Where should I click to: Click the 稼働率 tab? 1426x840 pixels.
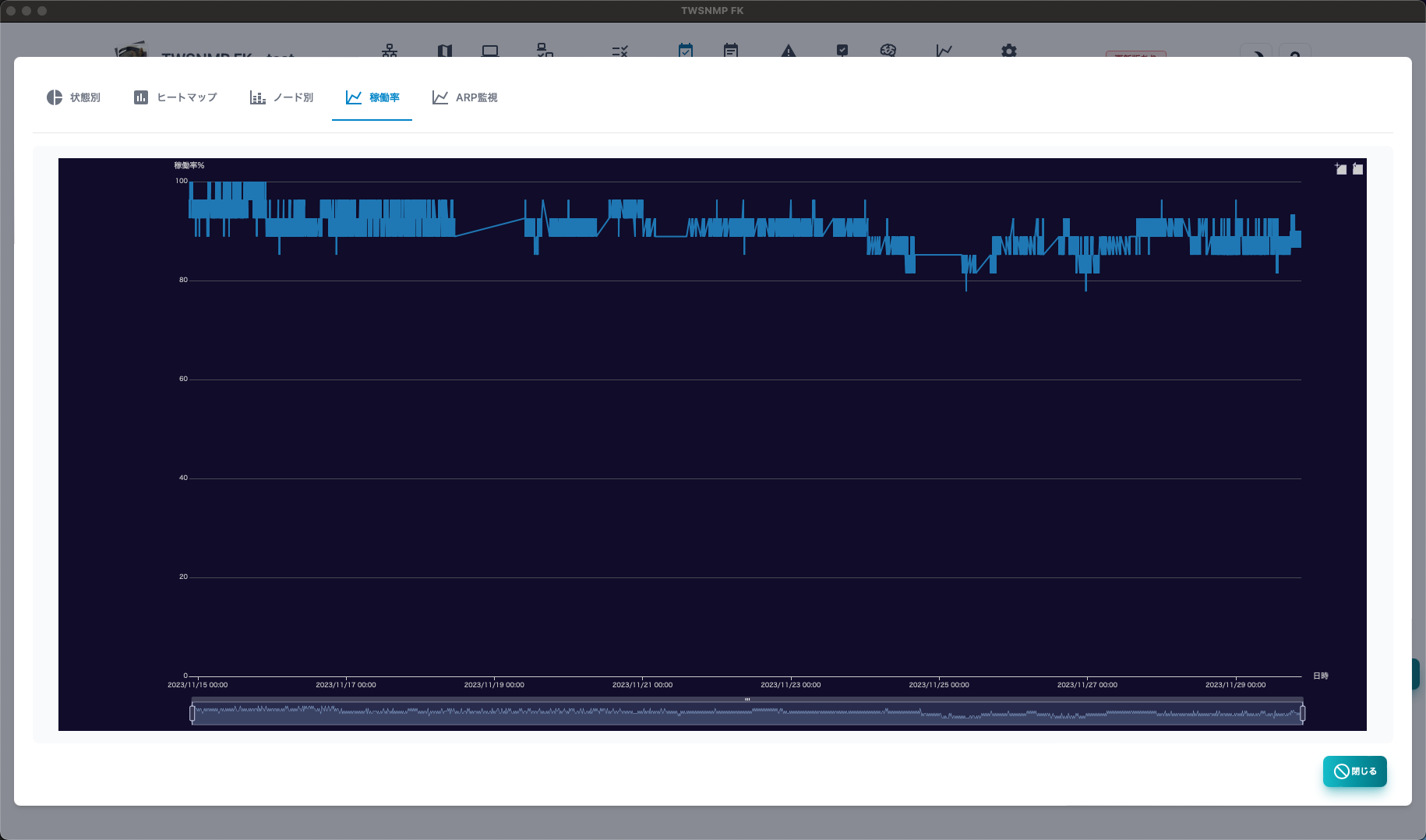coord(372,97)
